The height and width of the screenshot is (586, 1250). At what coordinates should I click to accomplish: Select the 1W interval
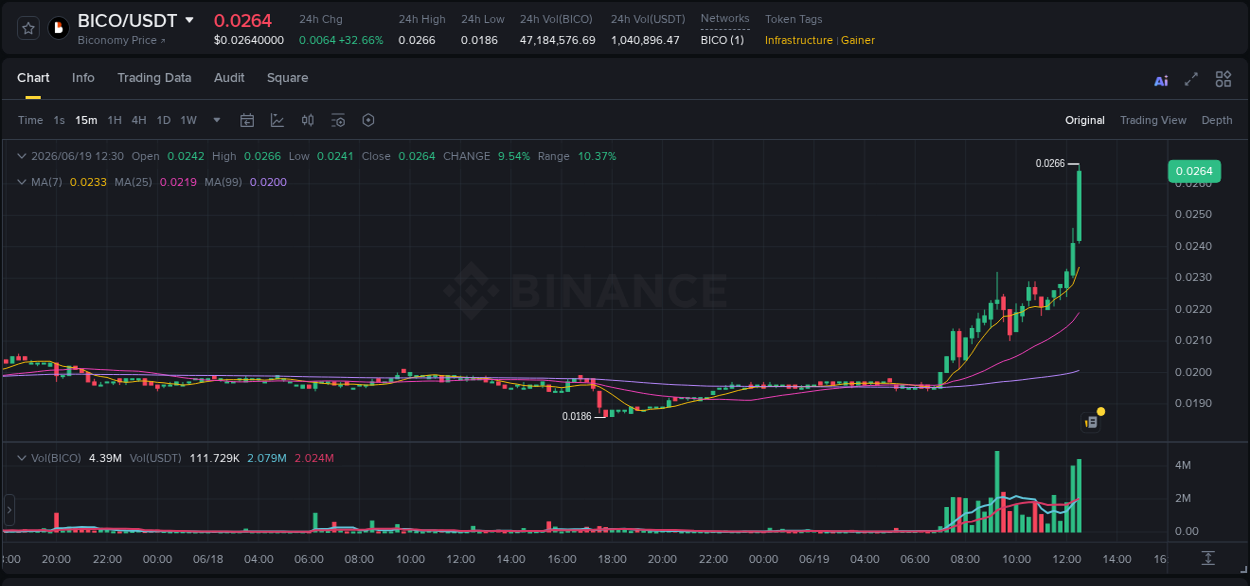(188, 120)
